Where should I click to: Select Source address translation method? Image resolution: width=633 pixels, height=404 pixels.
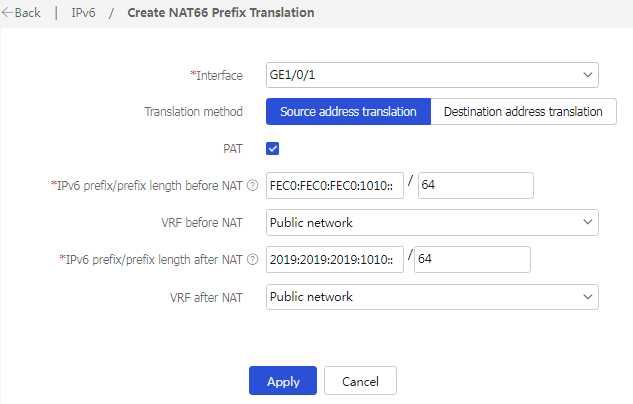pyautogui.click(x=348, y=111)
